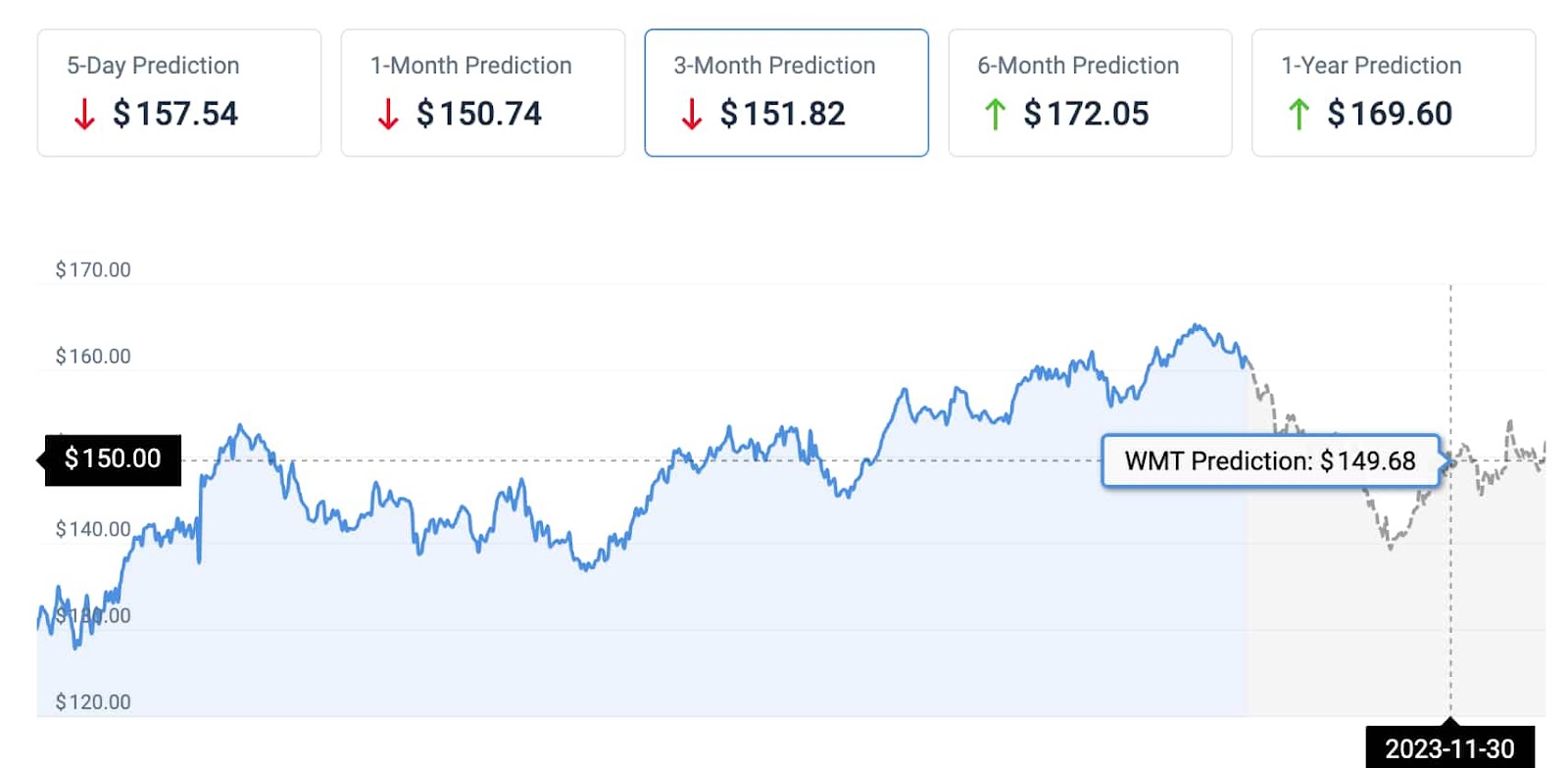
Task: Click the 2023-11-30 date marker label
Action: coord(1449,749)
